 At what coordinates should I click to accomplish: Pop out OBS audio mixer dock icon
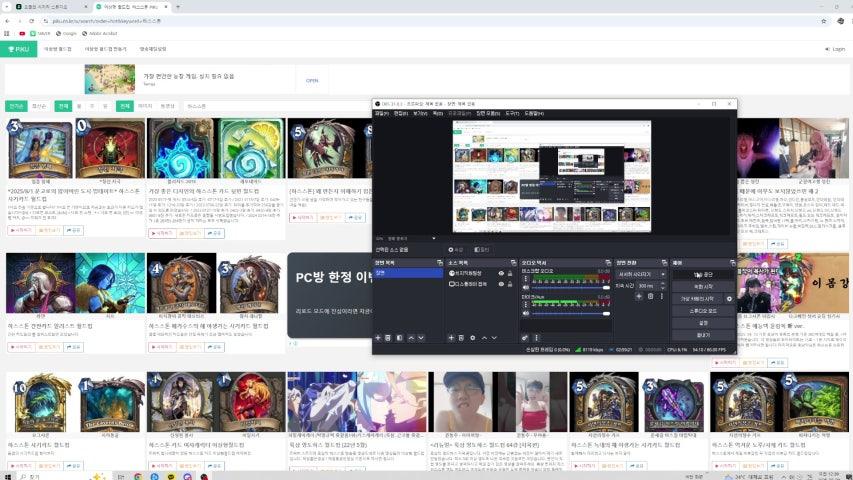coord(608,263)
